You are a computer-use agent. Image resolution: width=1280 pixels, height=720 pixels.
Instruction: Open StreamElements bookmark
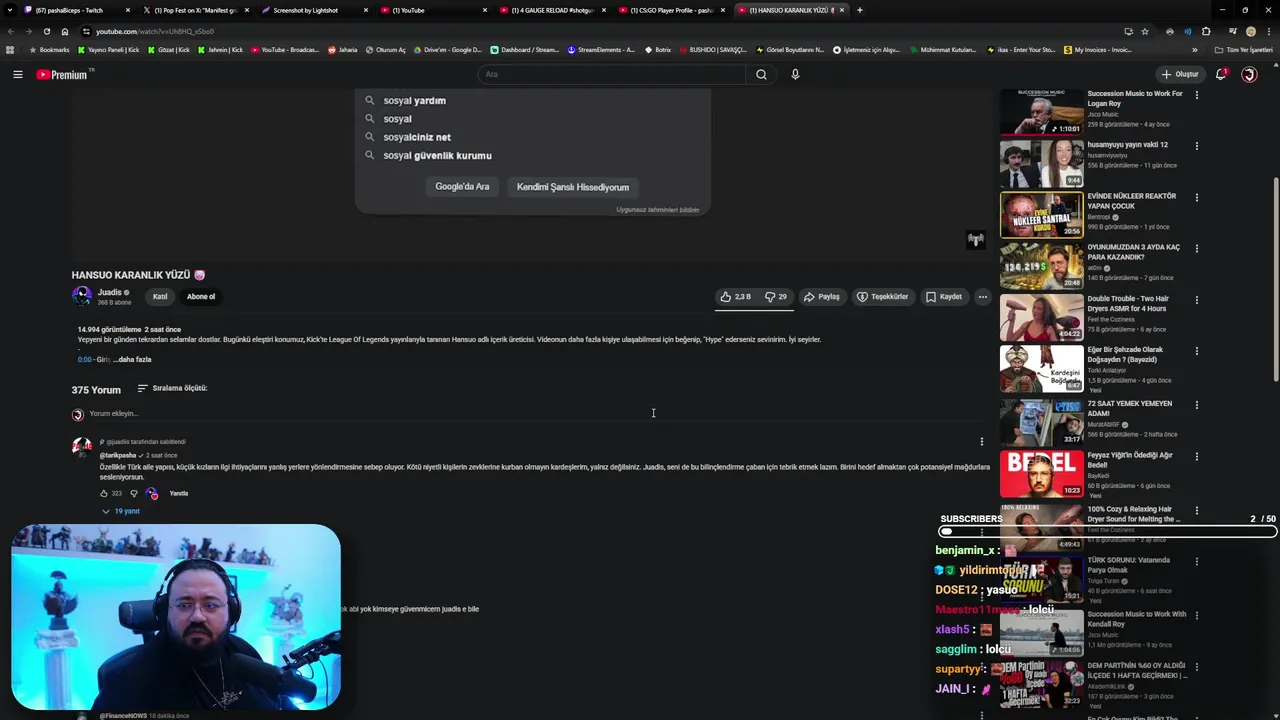tap(601, 50)
